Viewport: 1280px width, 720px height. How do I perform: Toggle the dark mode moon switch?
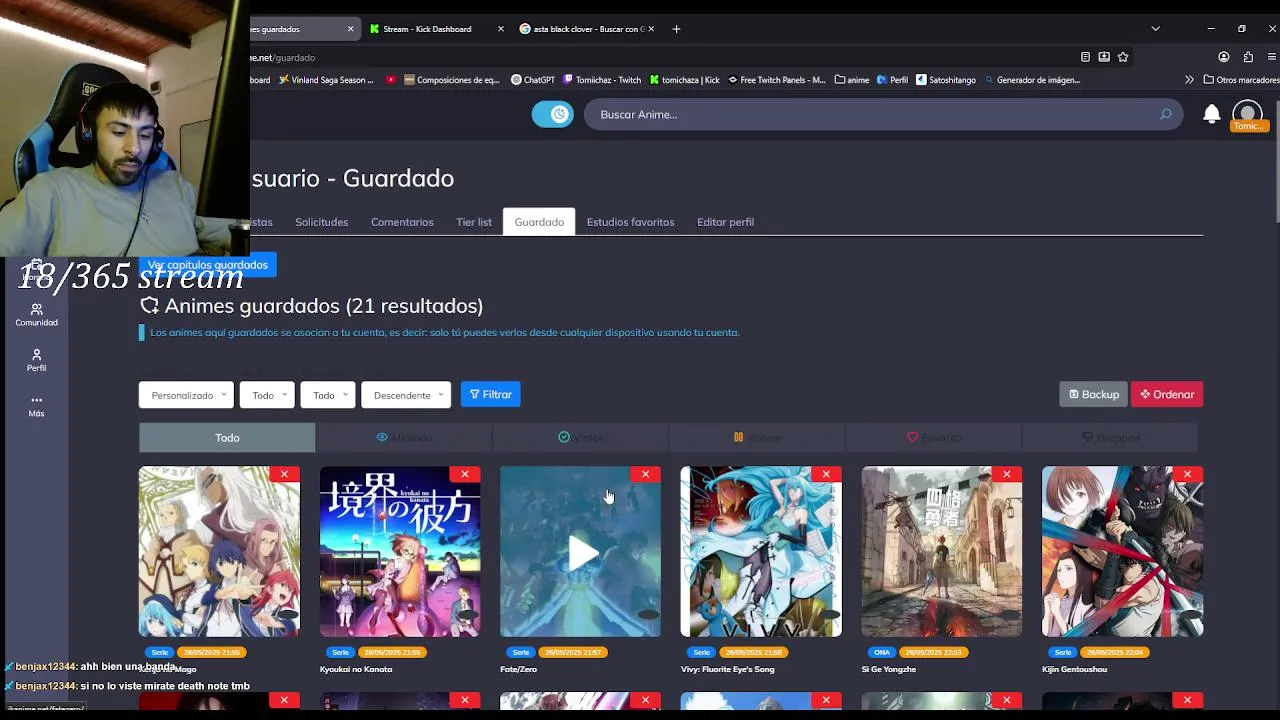(x=552, y=114)
